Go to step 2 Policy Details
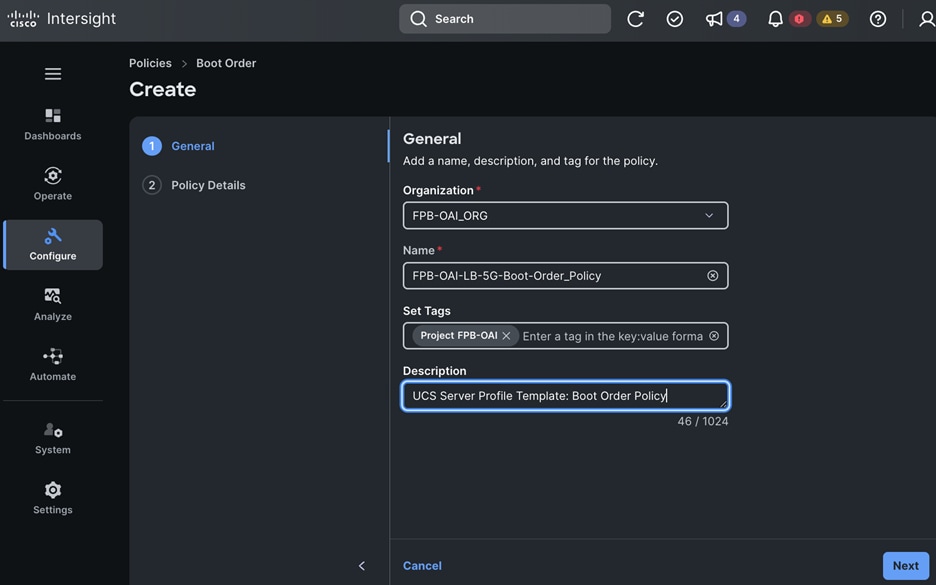936x585 pixels. pos(193,185)
